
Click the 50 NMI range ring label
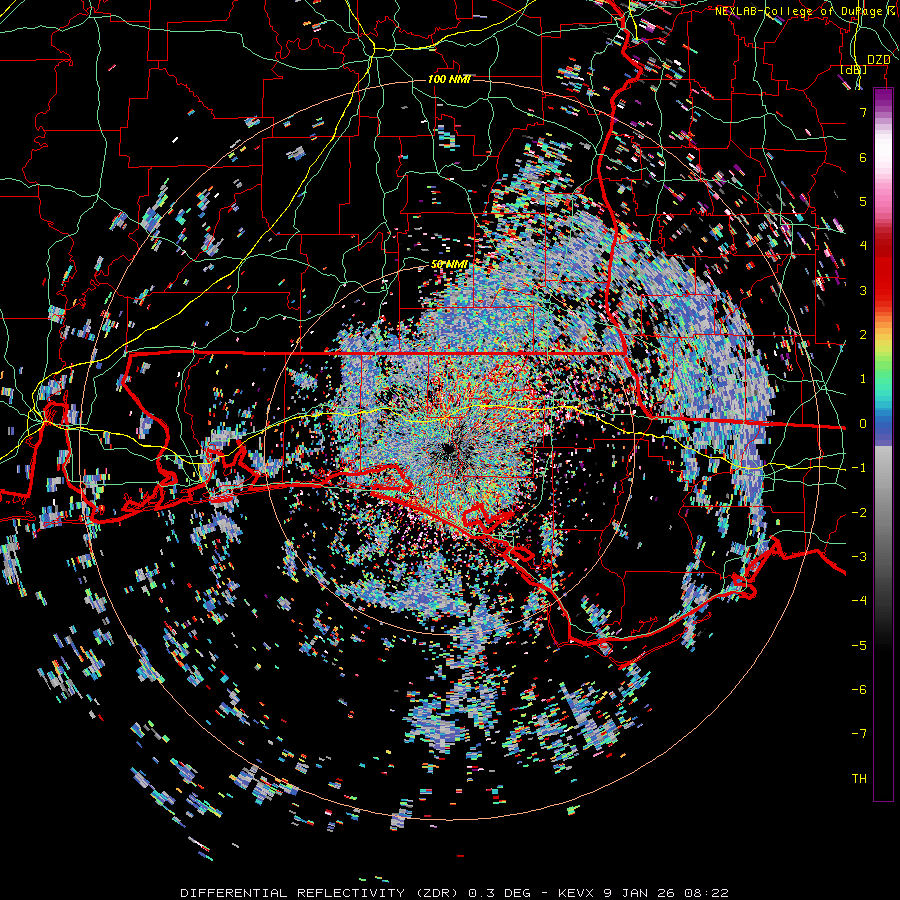click(449, 265)
